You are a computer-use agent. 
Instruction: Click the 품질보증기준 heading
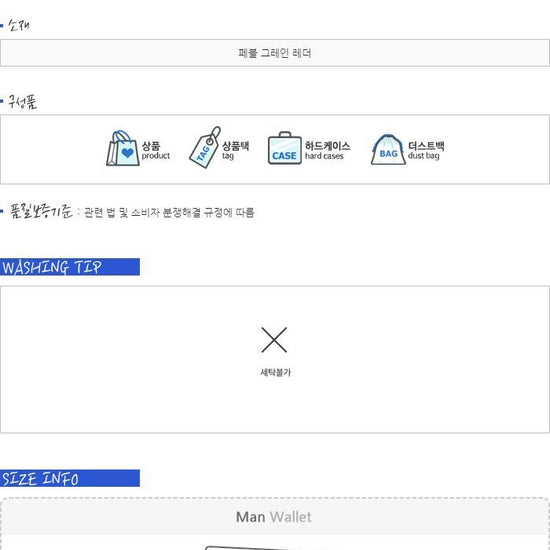click(40, 212)
